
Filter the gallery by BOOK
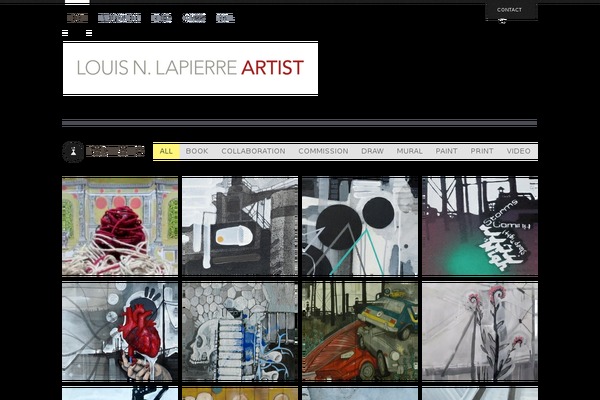(197, 151)
